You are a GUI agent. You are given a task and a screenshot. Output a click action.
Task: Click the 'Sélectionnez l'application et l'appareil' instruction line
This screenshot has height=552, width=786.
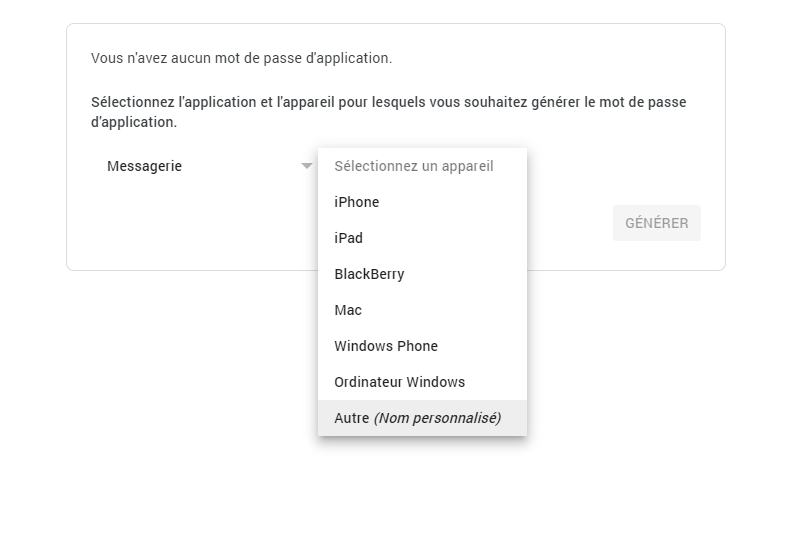point(388,102)
